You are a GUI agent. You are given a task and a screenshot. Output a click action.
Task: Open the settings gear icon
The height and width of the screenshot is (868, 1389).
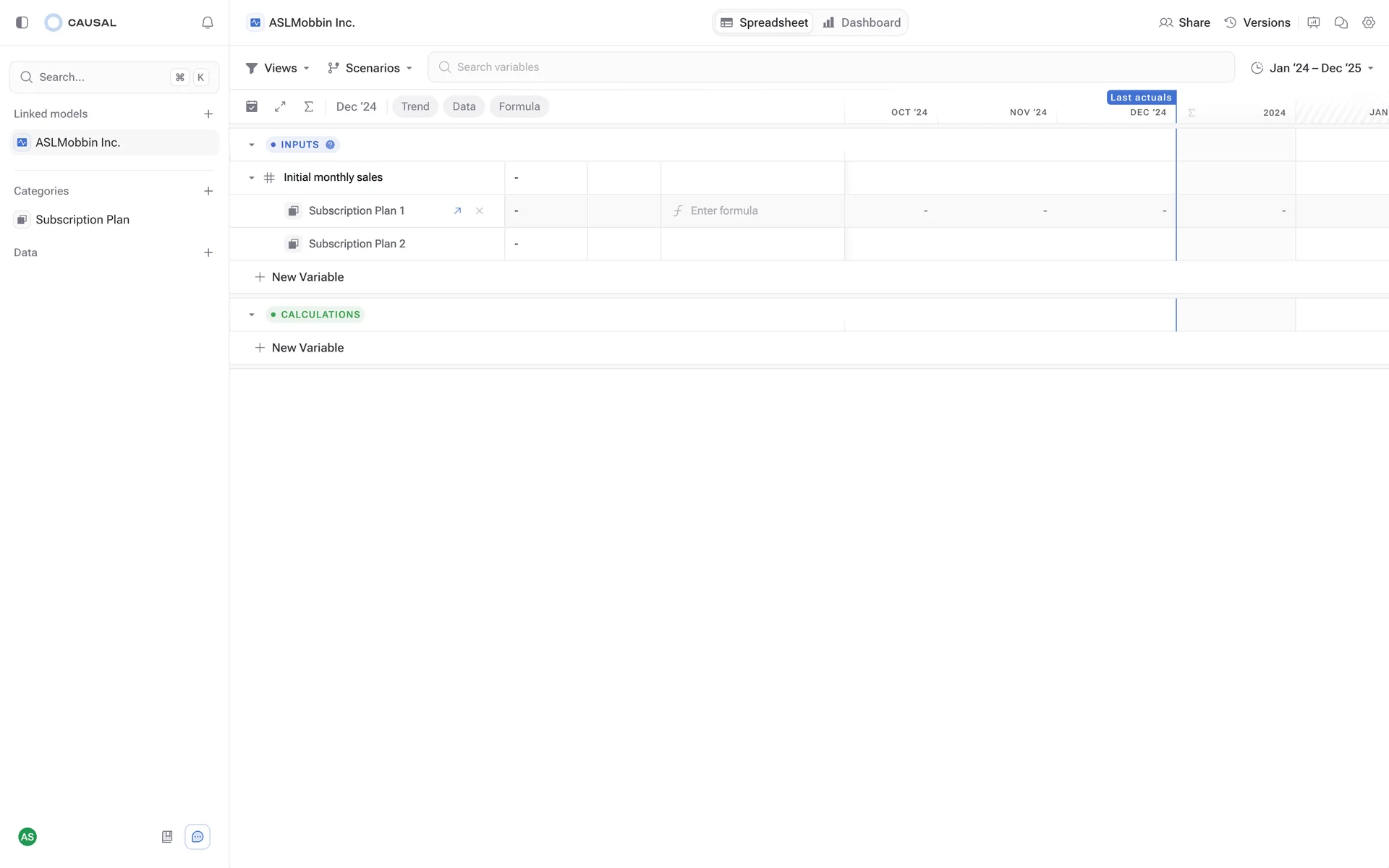[x=1368, y=22]
